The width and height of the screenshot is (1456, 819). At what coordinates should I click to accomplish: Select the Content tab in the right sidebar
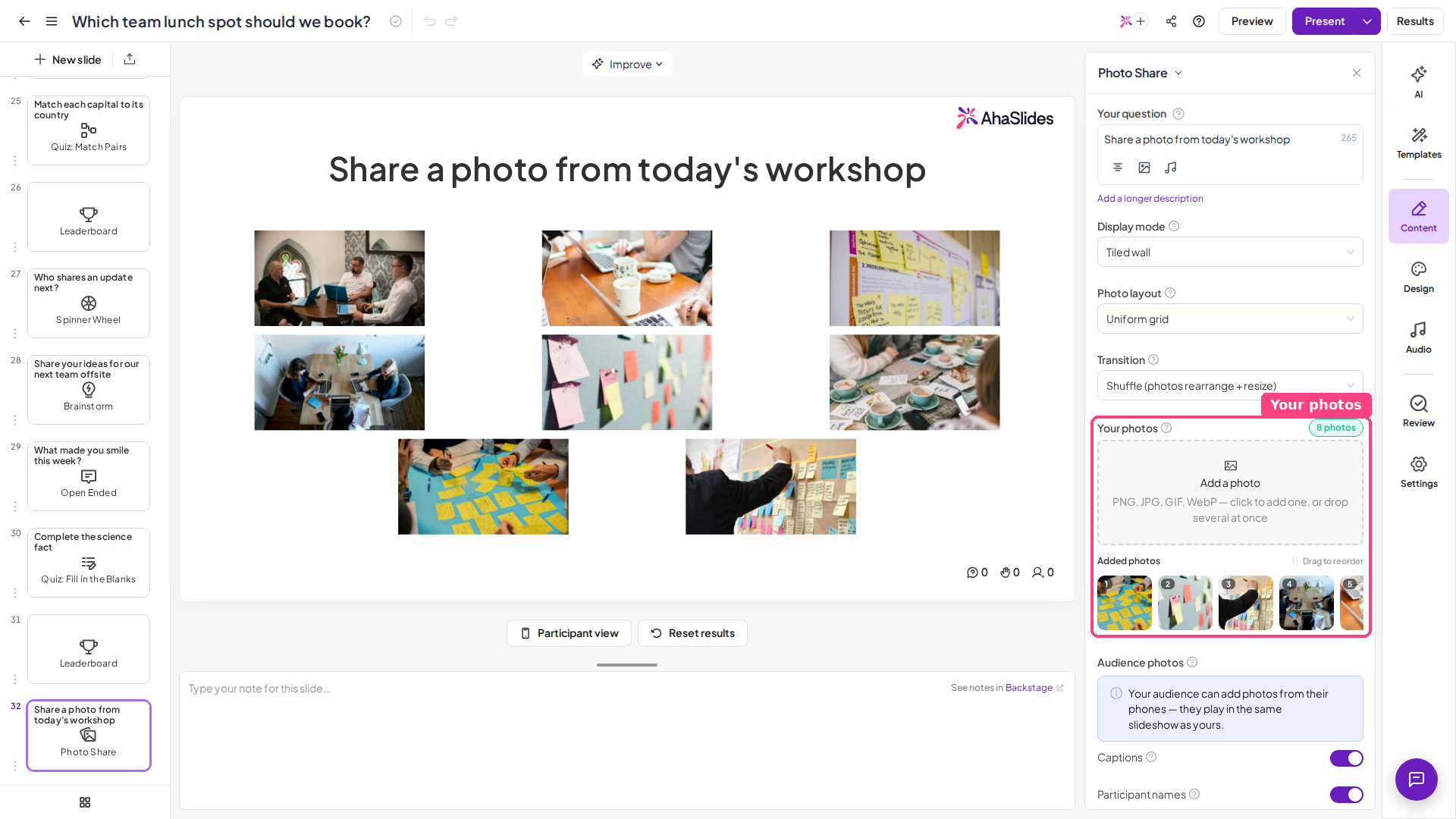point(1418,216)
